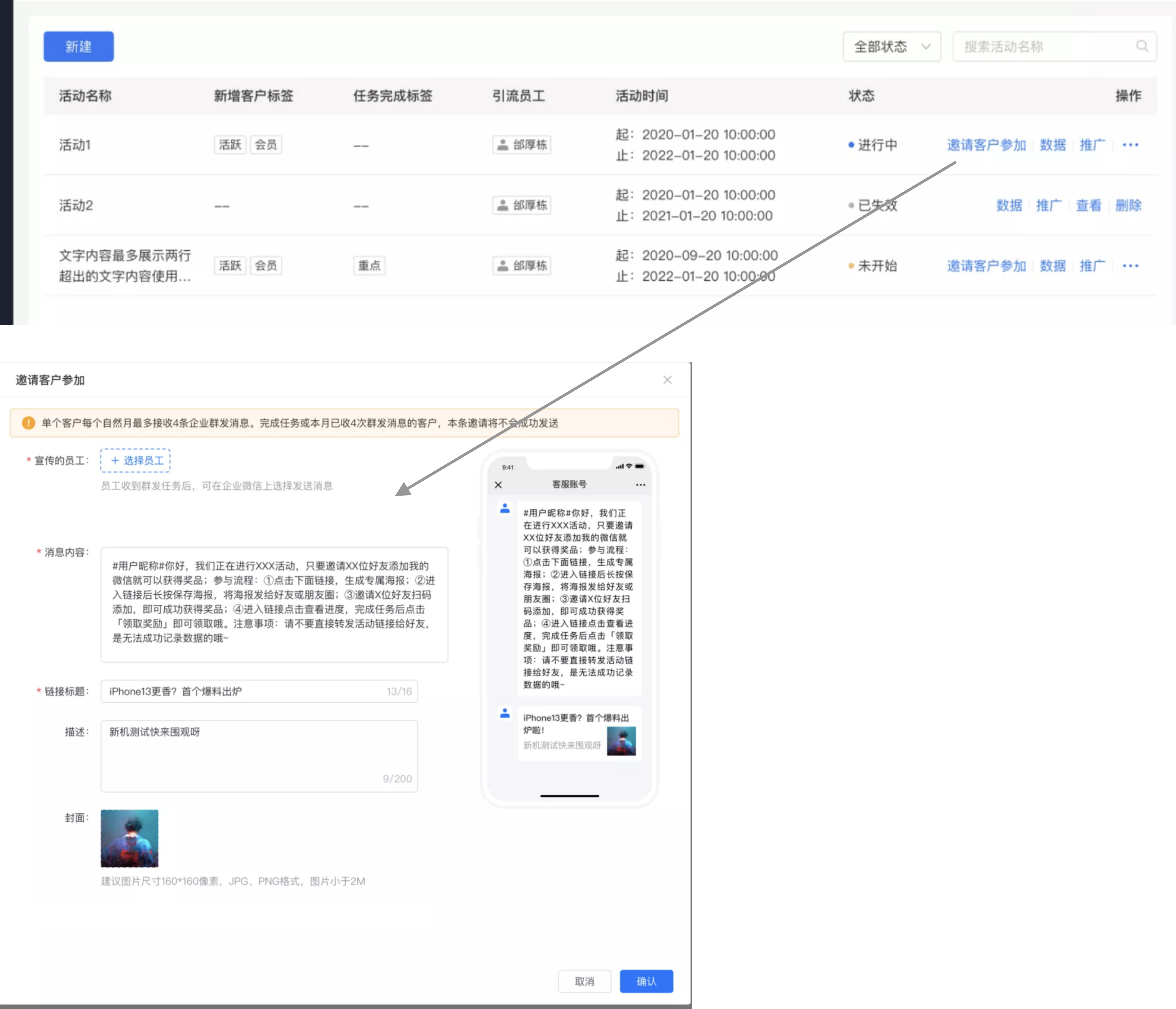Click 推广 in the 未开始 activity row
The image size is (1176, 1009).
(1092, 266)
